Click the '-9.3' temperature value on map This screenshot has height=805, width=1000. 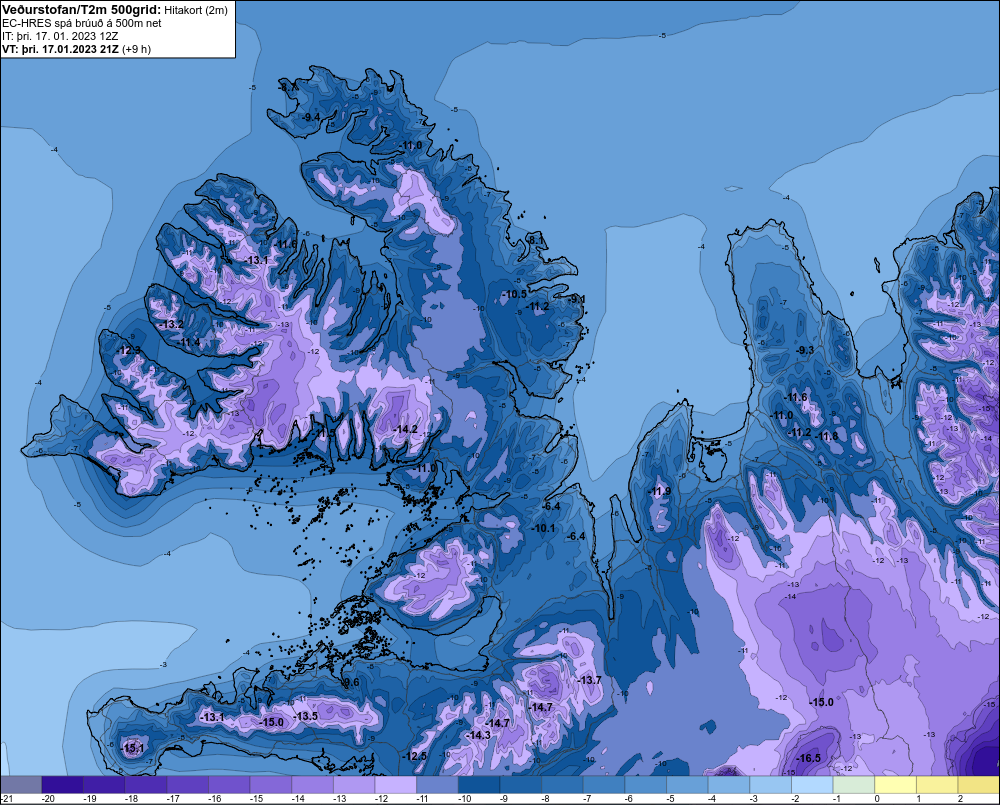[x=805, y=350]
